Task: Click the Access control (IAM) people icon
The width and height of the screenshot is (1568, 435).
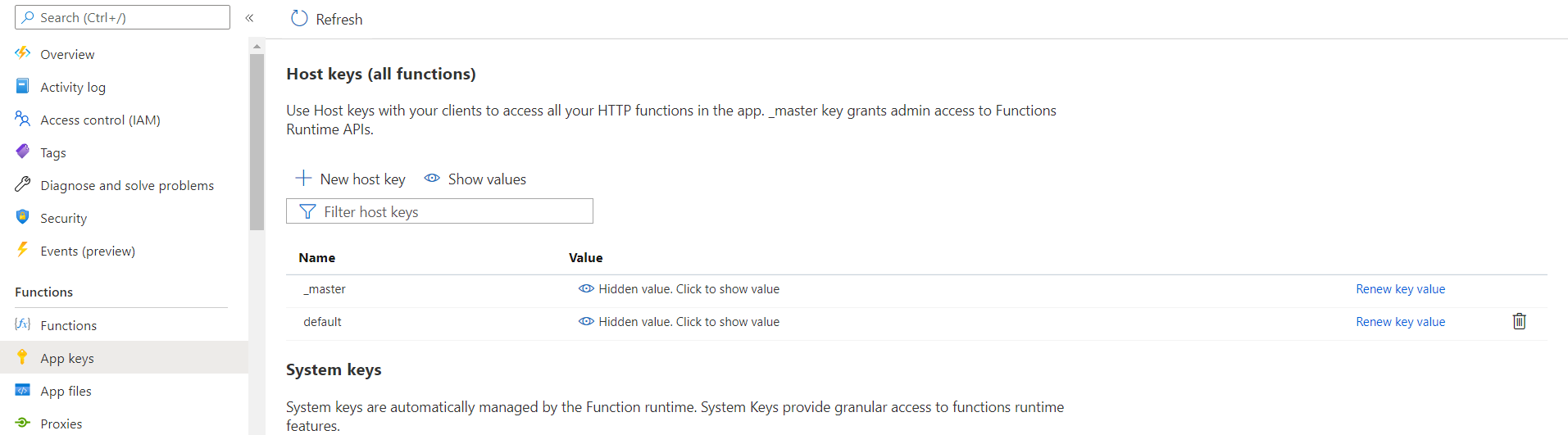Action: click(x=22, y=119)
